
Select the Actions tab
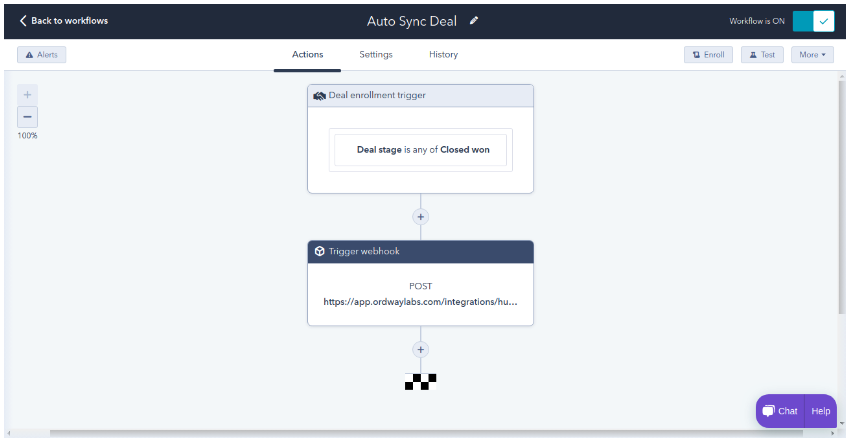click(307, 54)
